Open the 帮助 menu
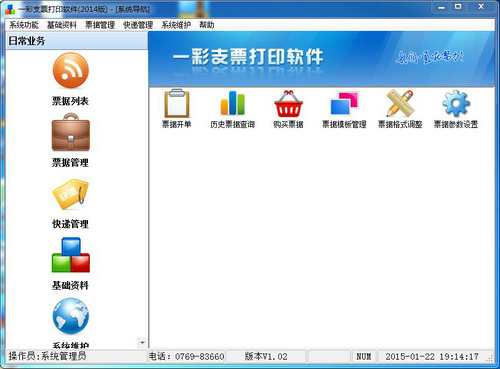 207,25
